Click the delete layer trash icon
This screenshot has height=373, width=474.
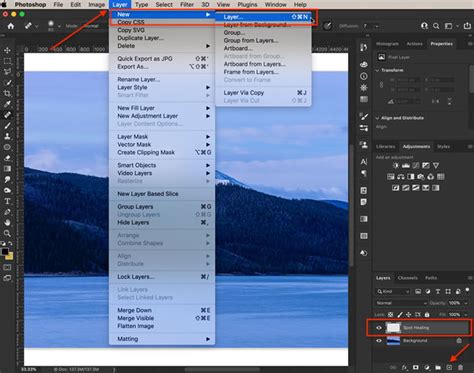tap(460, 367)
